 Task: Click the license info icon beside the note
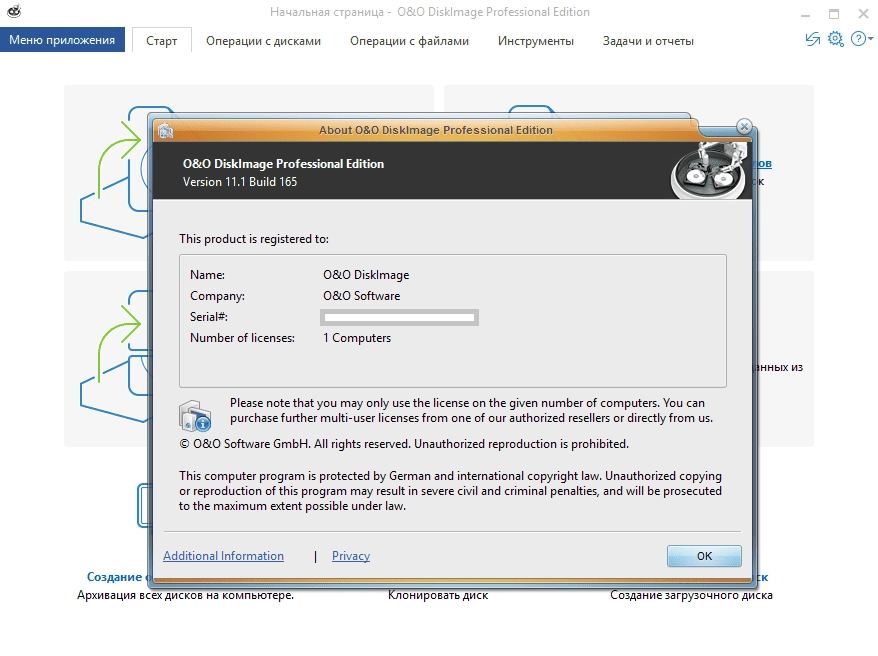coord(195,416)
